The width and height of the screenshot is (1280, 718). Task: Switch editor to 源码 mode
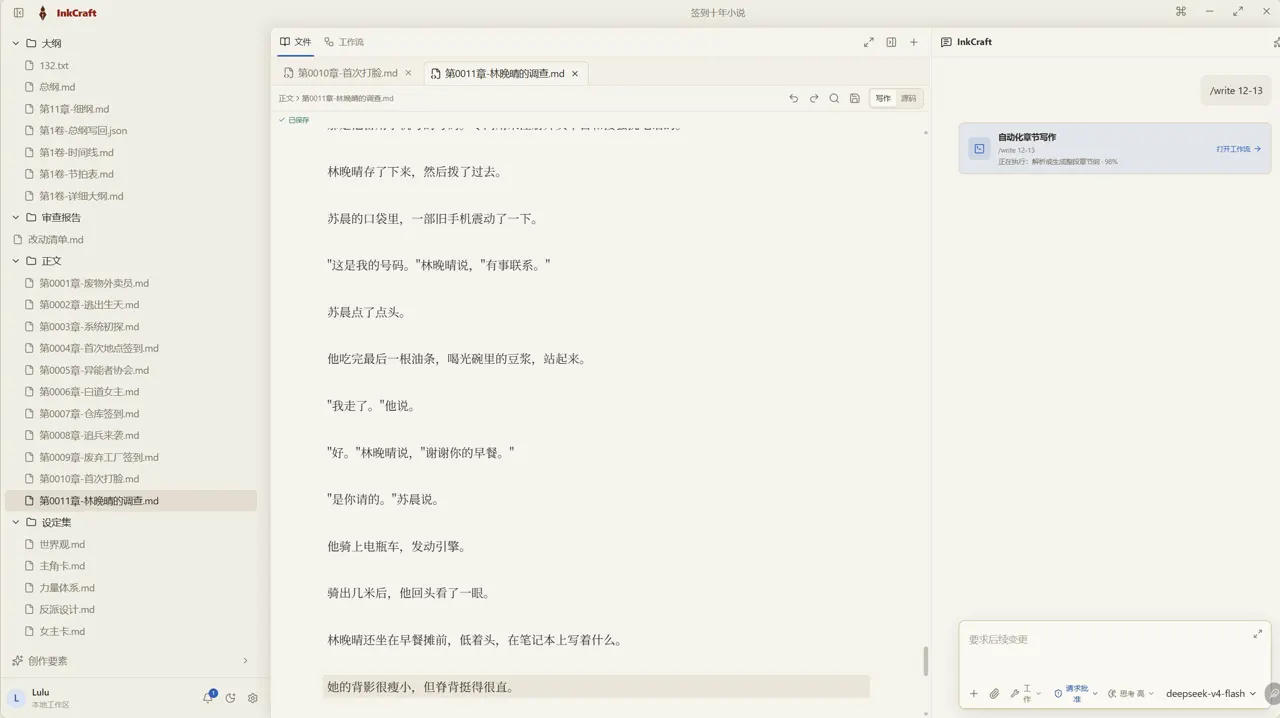tap(908, 98)
